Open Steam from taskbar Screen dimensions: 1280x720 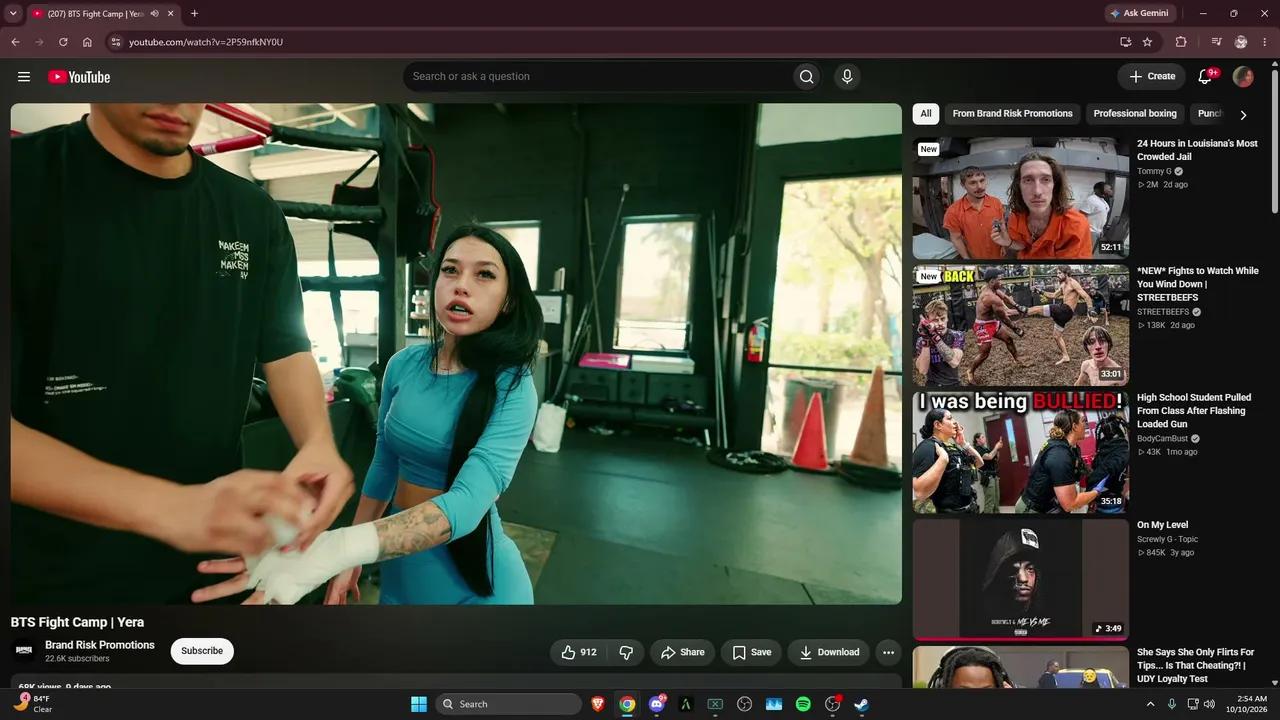coord(861,704)
